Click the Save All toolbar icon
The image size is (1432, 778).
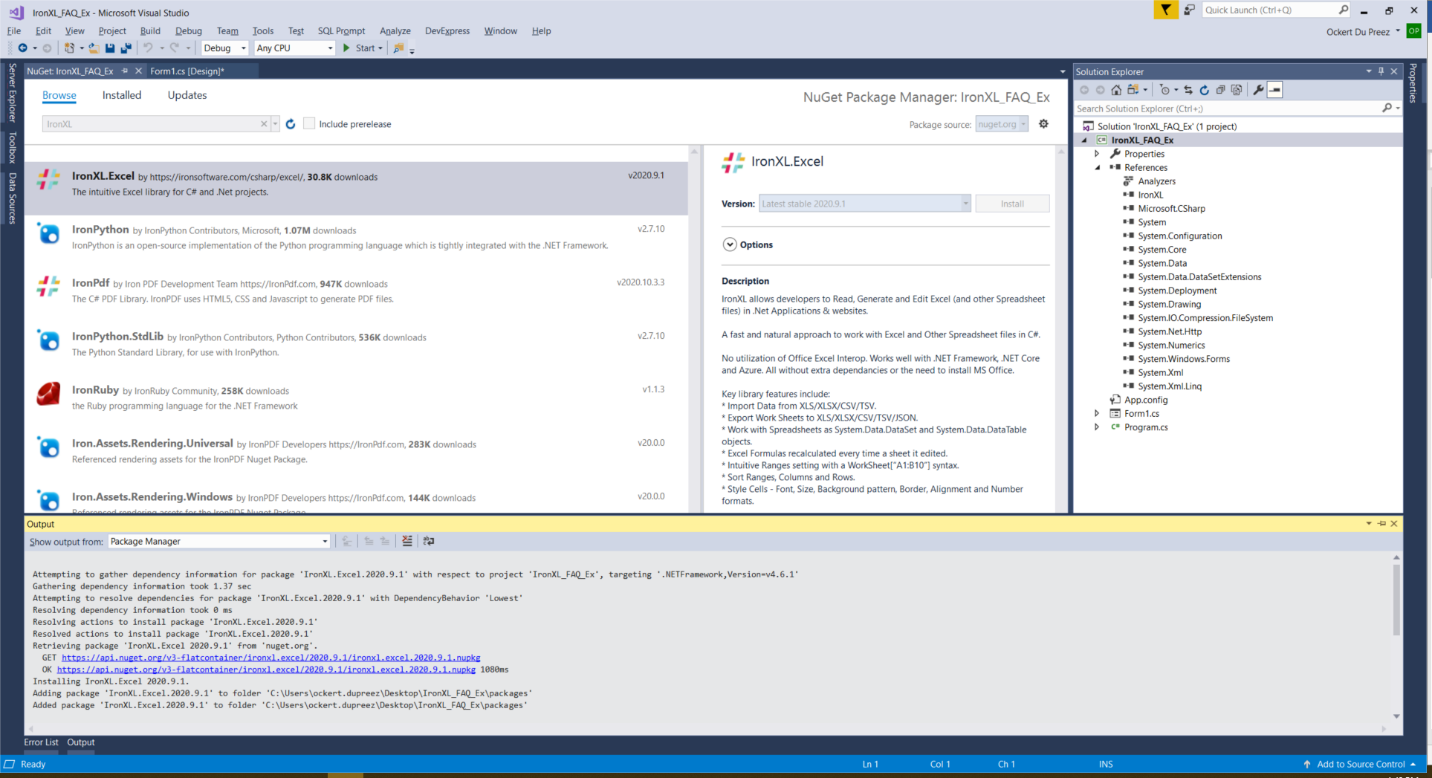(x=126, y=48)
